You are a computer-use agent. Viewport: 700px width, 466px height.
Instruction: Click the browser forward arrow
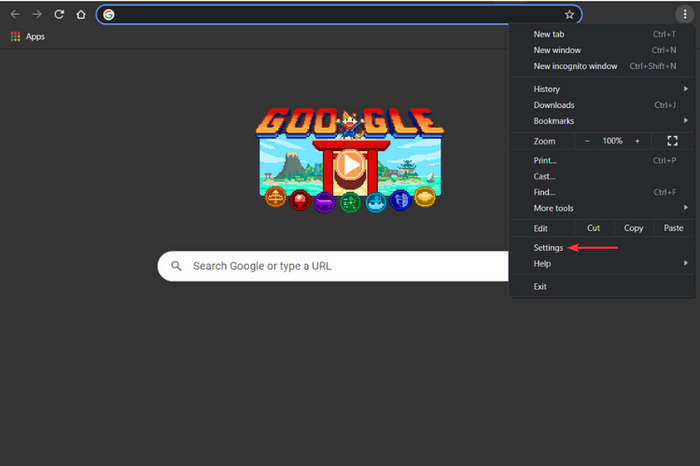37,14
